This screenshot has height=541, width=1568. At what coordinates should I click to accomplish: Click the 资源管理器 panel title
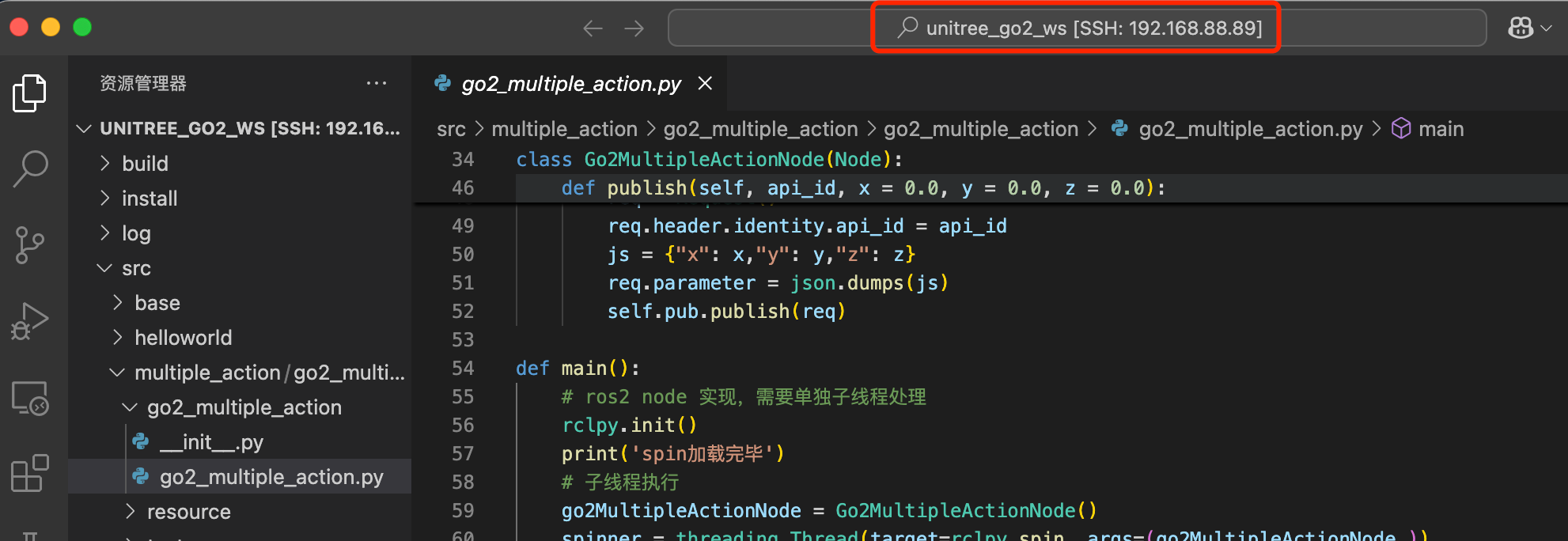pos(143,83)
